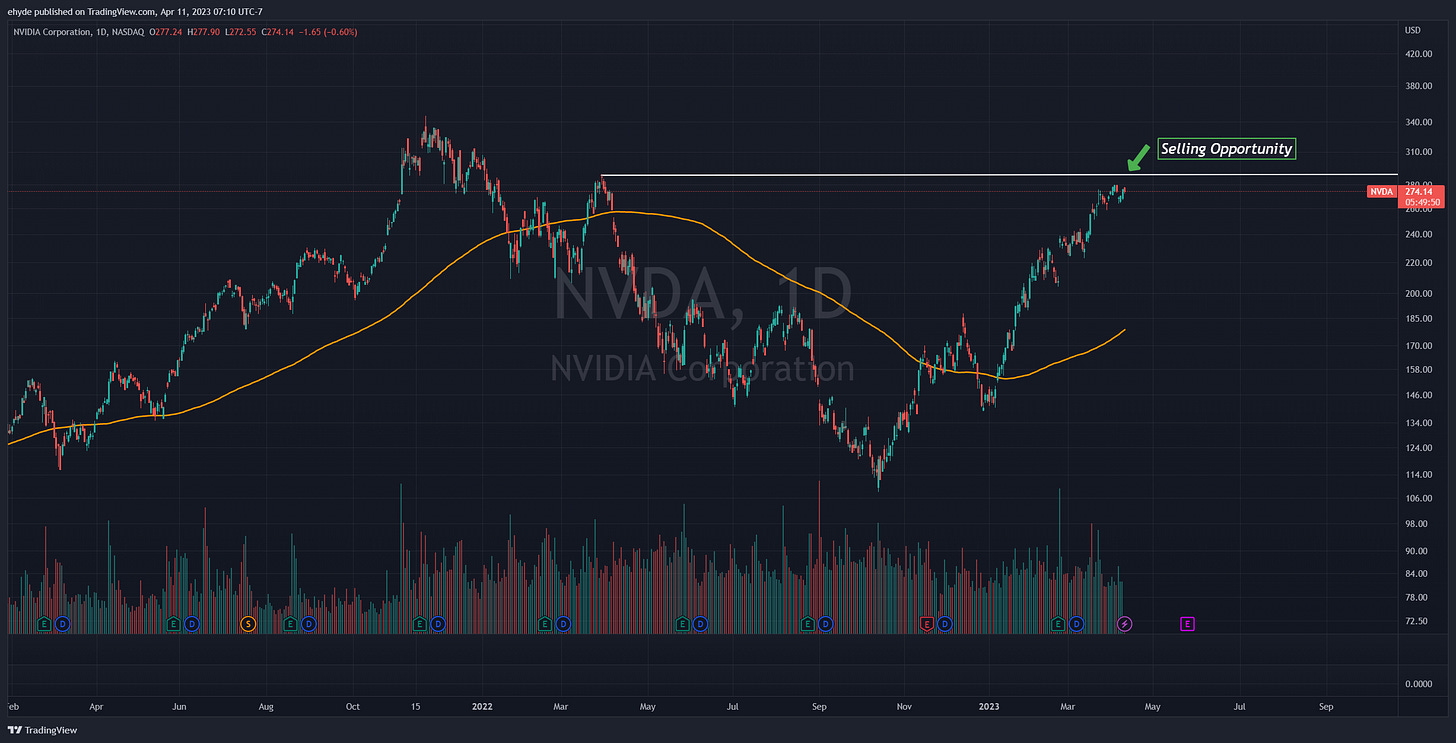Click the 340.00 price axis label
This screenshot has height=743, width=1456.
tap(1418, 123)
